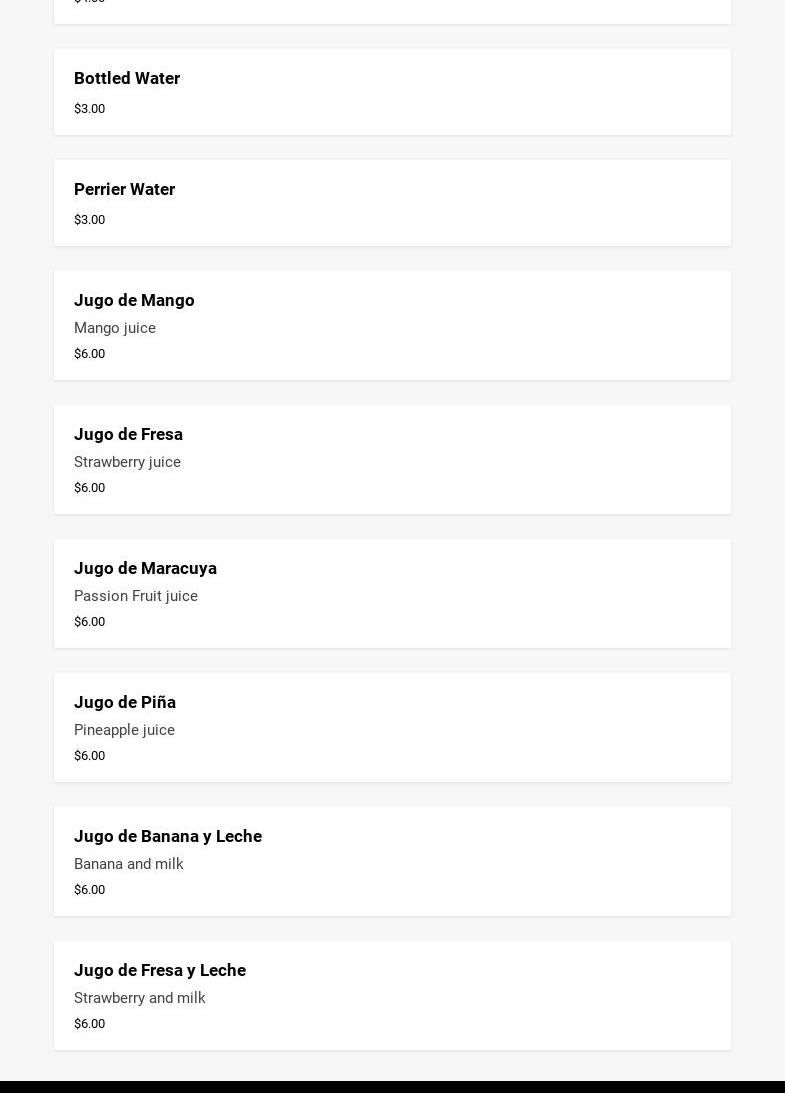
Task: Click the Jugo de Mango heading
Action: [x=134, y=300]
